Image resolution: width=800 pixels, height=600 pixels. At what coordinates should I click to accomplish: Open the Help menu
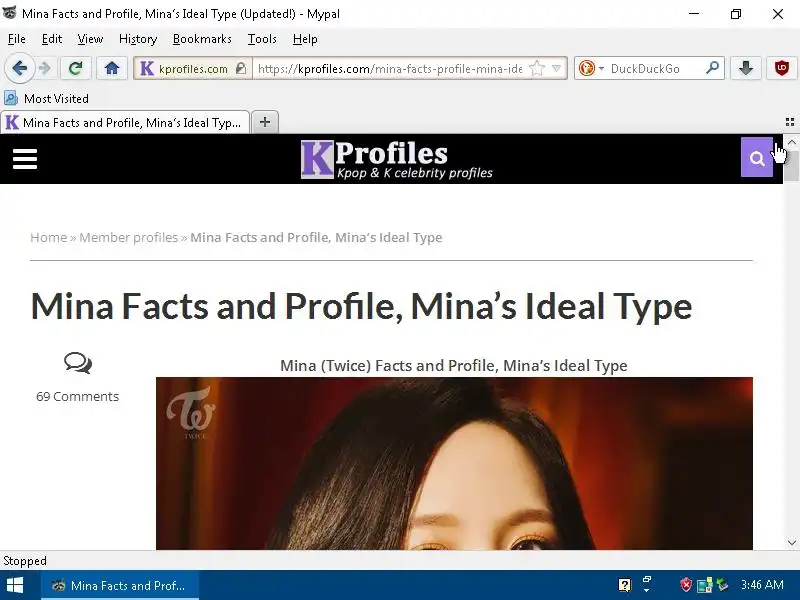305,39
